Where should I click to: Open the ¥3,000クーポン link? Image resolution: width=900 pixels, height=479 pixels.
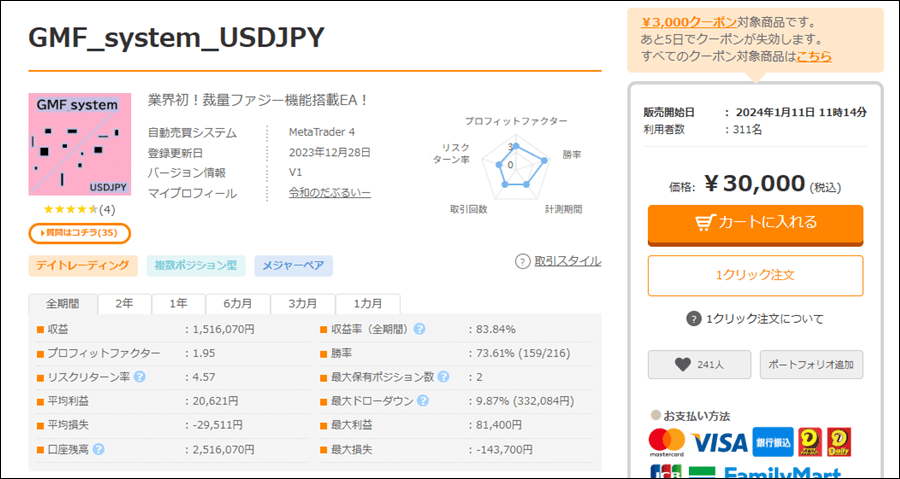click(688, 22)
